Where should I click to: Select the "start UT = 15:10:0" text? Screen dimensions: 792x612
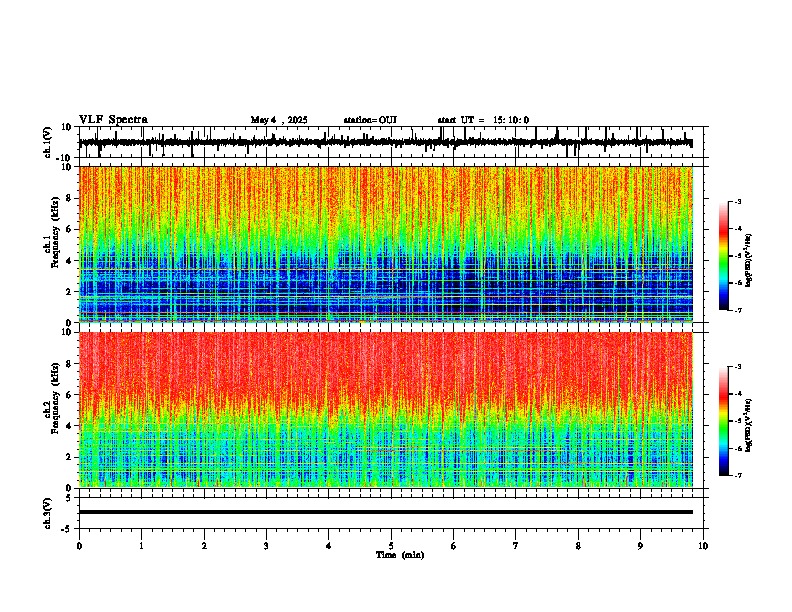[483, 120]
